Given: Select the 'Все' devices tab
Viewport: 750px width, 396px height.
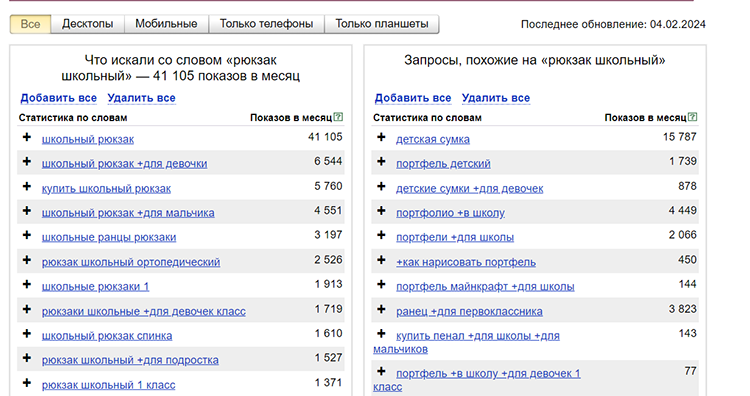Looking at the screenshot, I should click(30, 24).
